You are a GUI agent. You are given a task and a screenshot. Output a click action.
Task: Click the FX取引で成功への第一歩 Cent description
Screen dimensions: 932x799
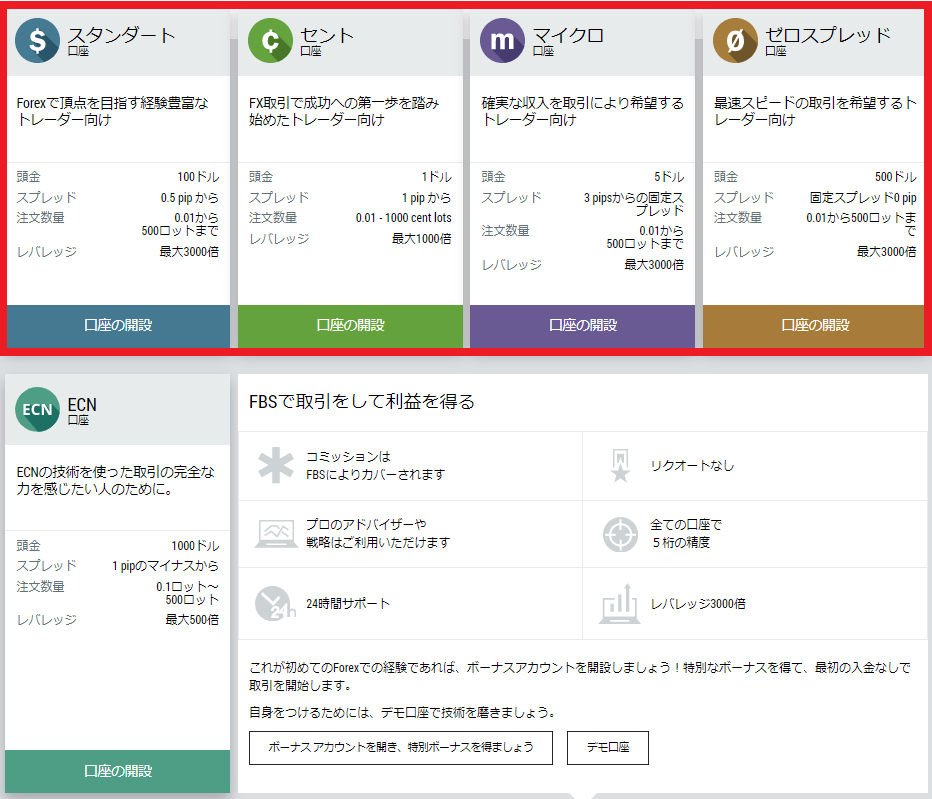click(x=344, y=112)
